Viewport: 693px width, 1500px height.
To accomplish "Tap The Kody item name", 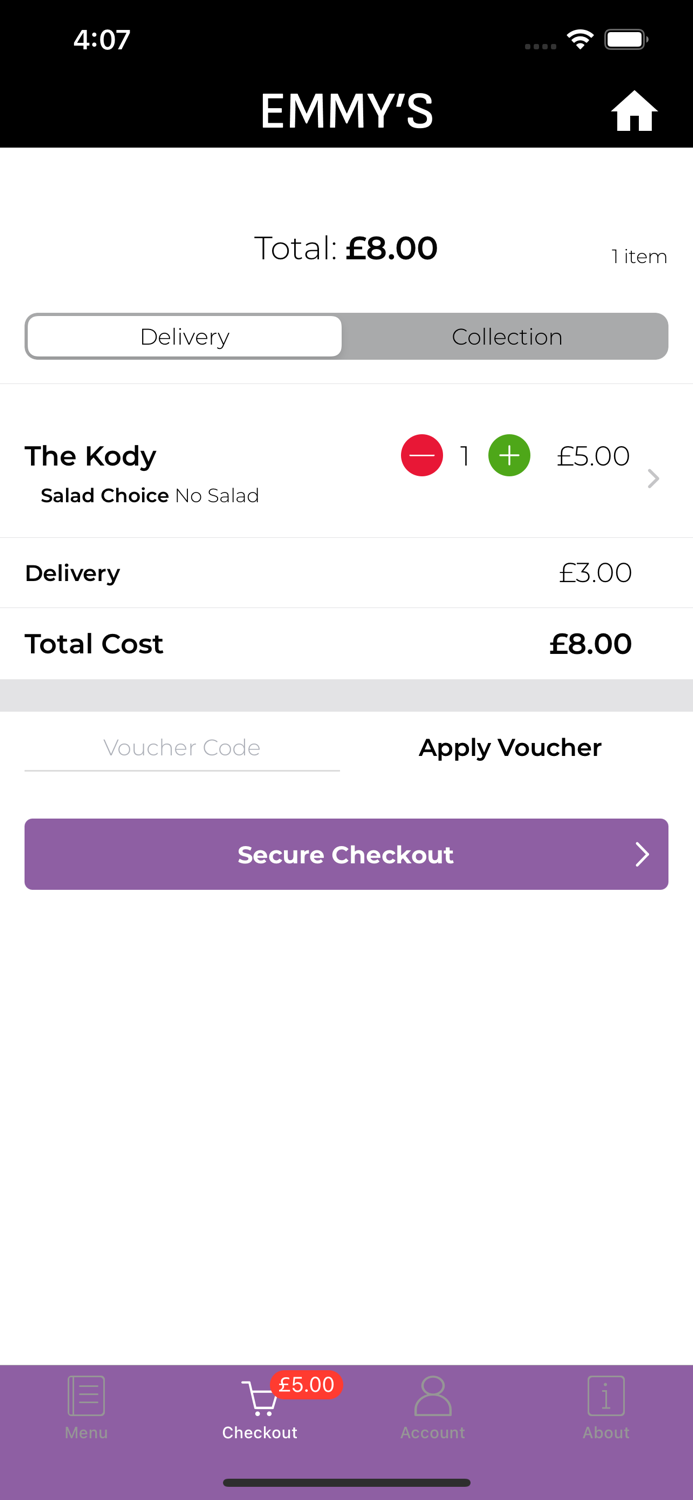I will 91,456.
